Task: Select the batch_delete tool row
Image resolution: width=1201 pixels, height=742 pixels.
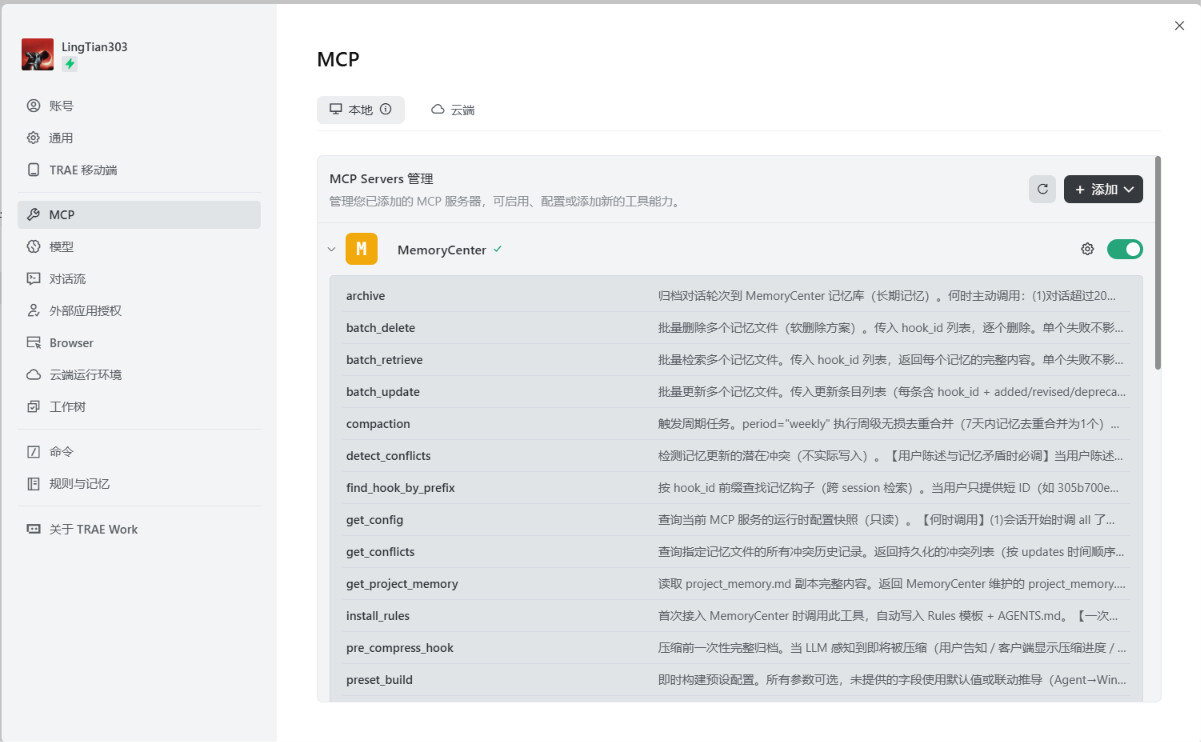Action: pos(736,328)
